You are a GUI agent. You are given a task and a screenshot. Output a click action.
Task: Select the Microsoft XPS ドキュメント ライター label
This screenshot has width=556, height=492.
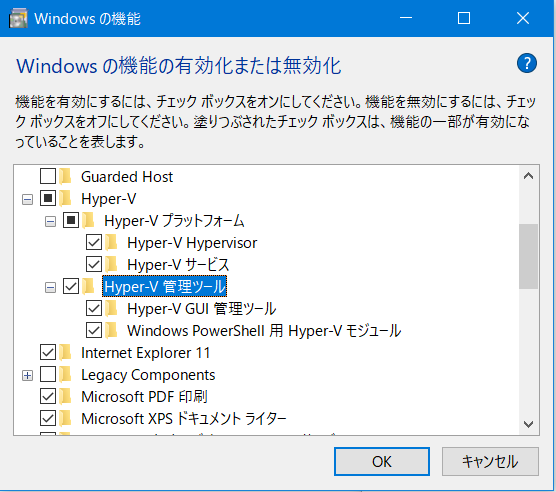184,419
